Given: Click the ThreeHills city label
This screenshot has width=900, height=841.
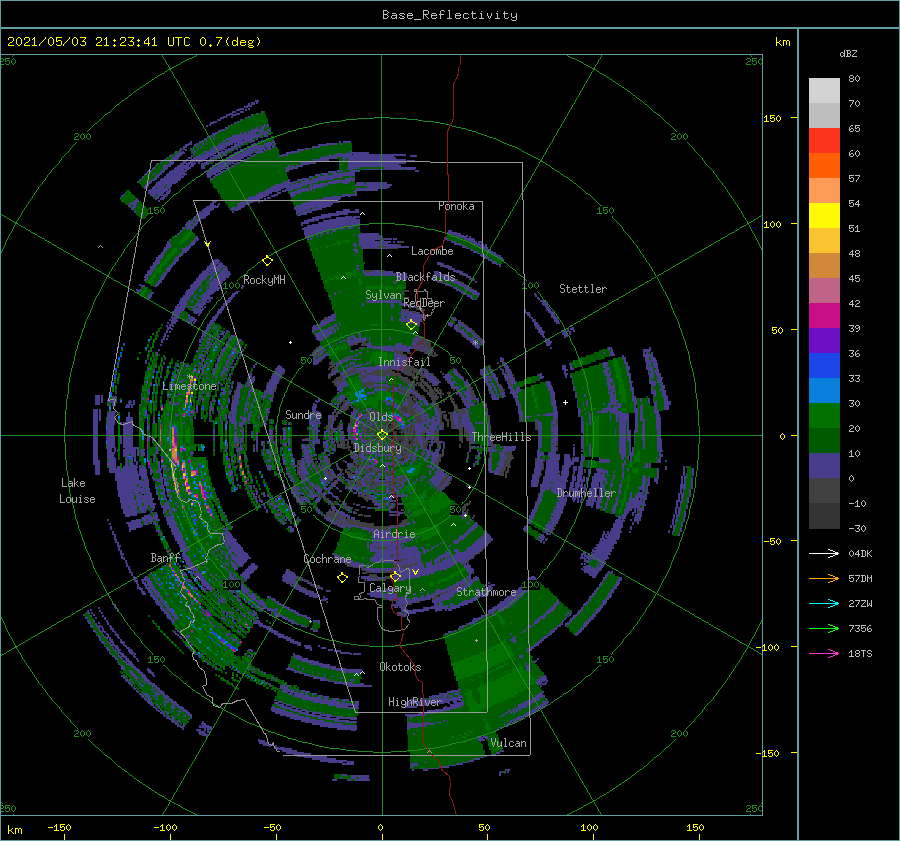Looking at the screenshot, I should coord(502,437).
